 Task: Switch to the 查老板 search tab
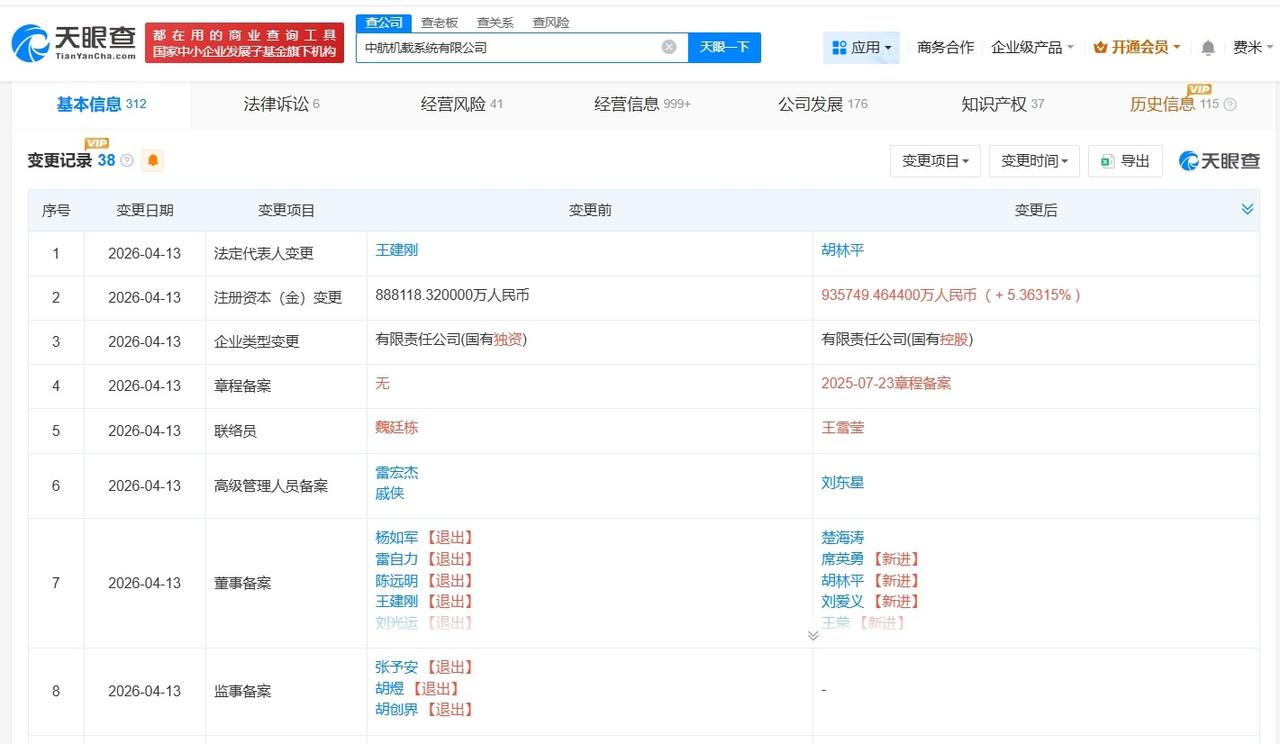[x=440, y=21]
